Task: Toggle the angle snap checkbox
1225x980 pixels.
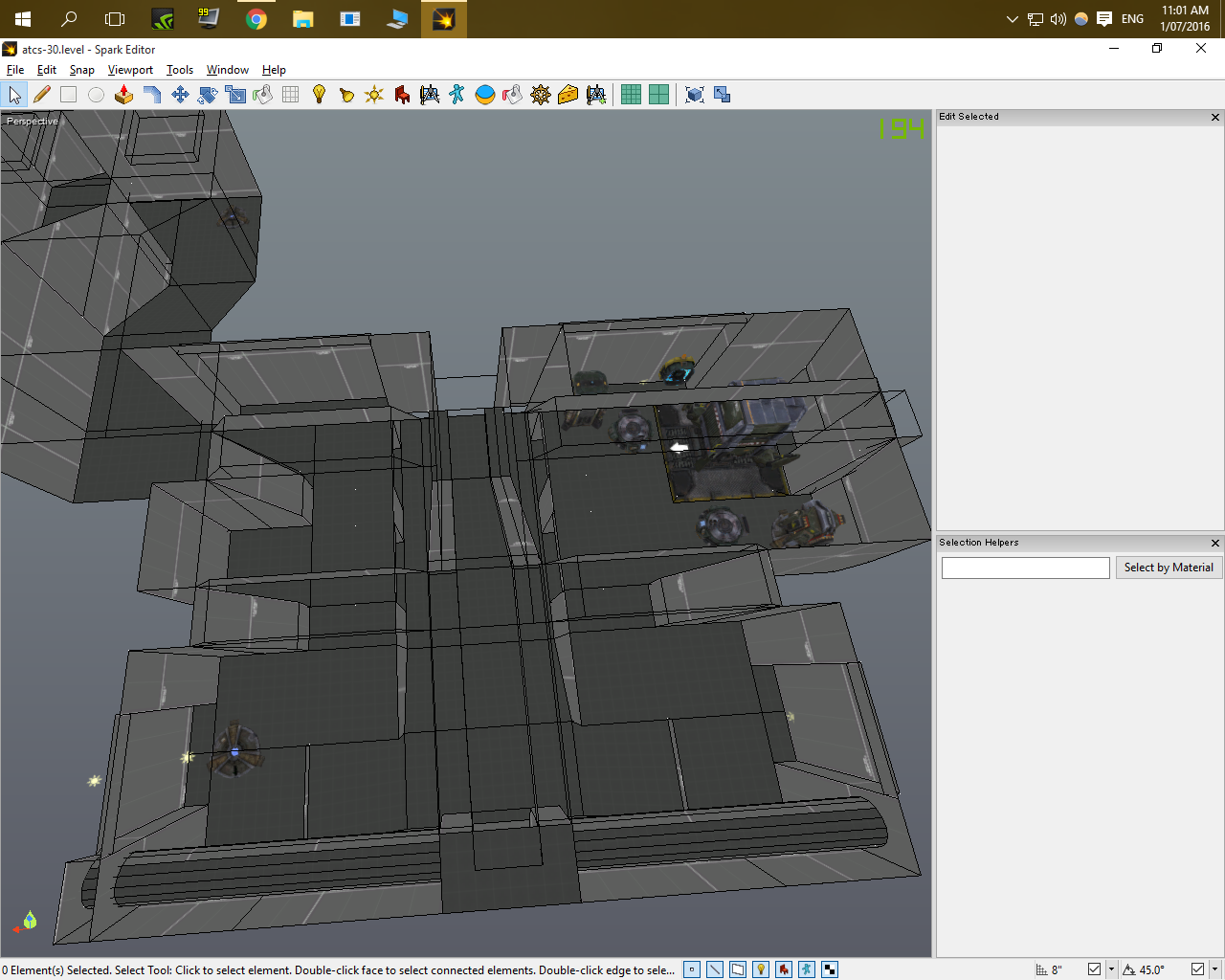Action: pyautogui.click(x=1197, y=969)
